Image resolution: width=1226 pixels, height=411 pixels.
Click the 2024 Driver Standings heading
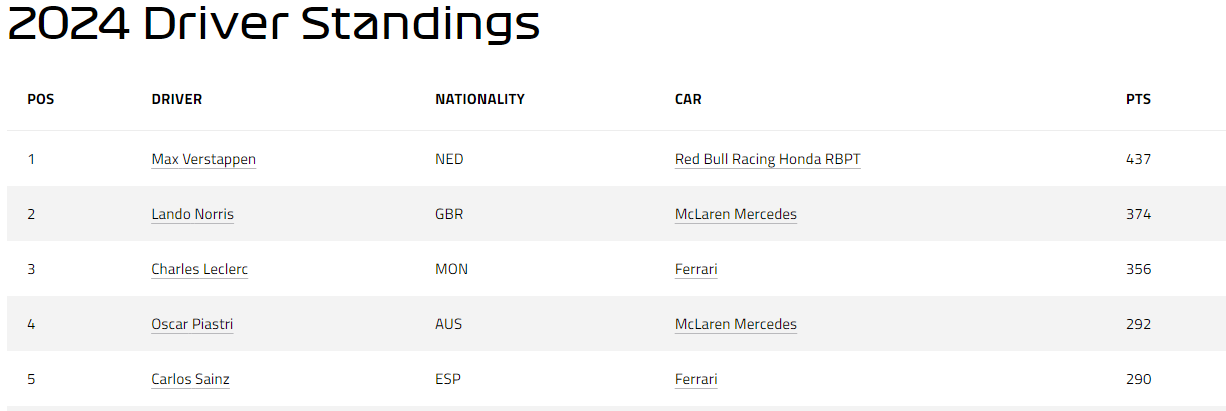274,24
